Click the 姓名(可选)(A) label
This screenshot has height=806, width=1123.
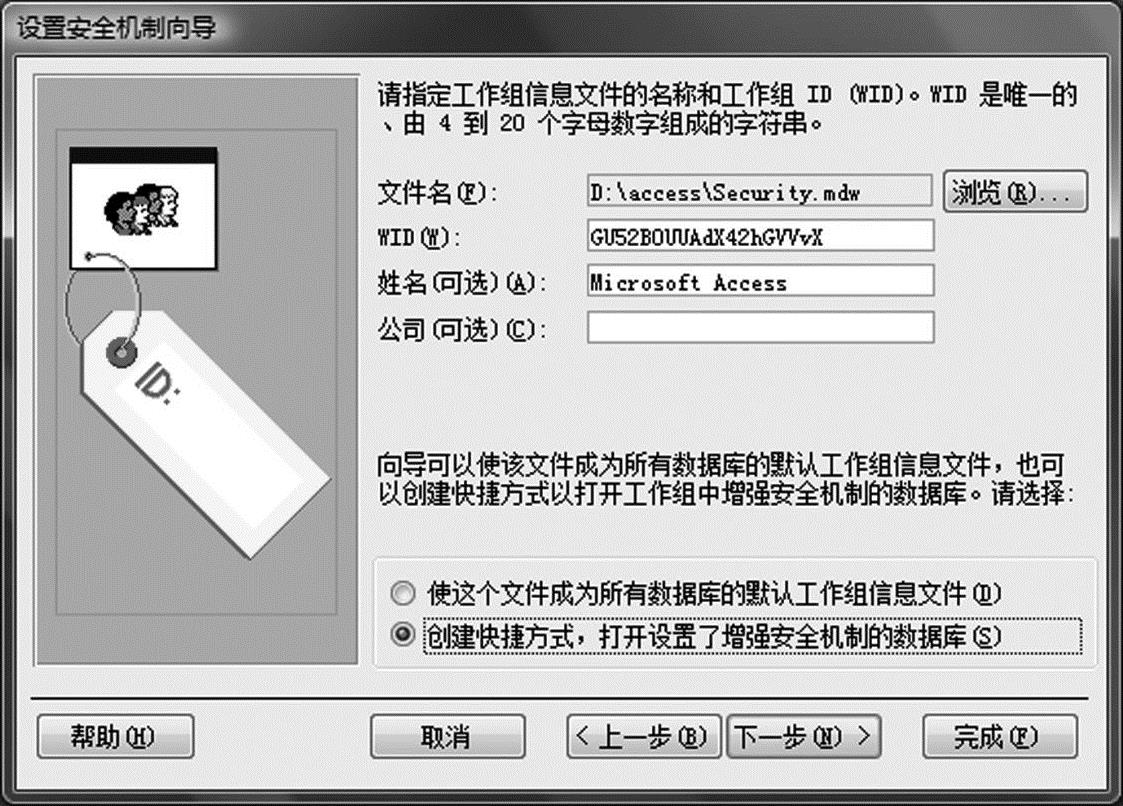[461, 283]
